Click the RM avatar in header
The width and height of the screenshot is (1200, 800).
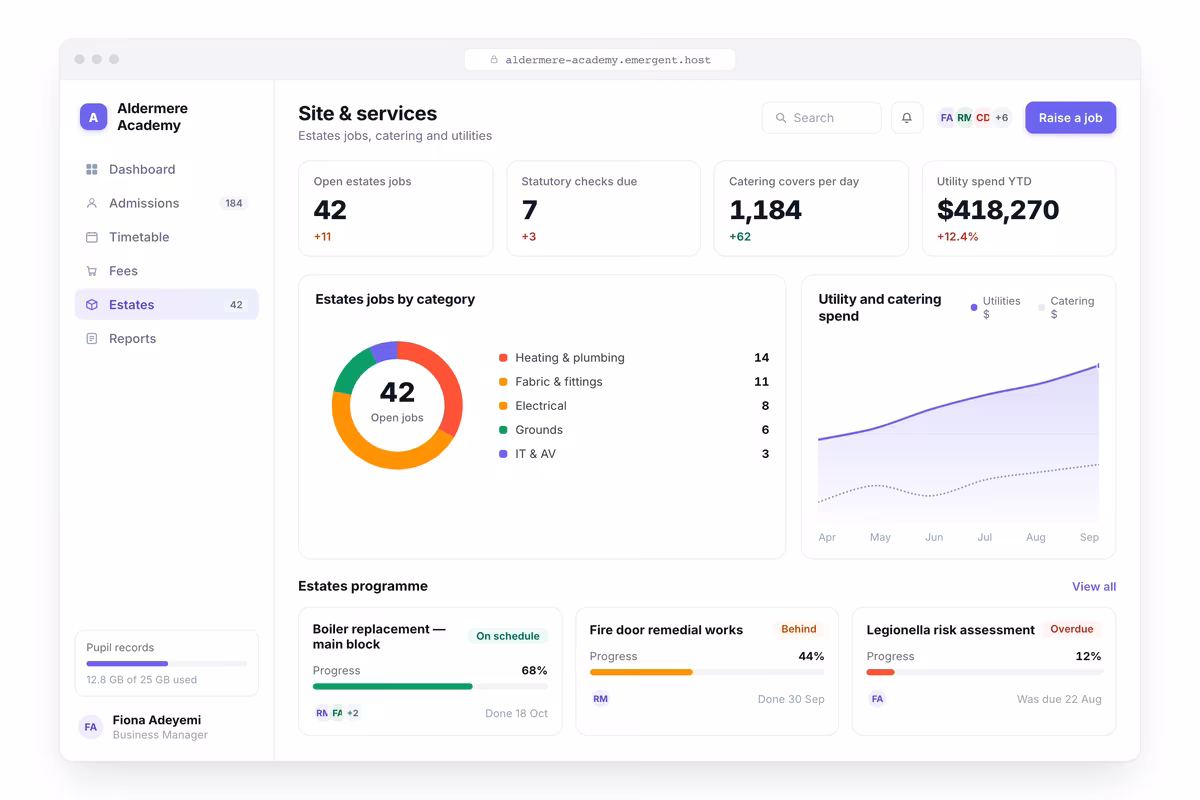coord(964,118)
